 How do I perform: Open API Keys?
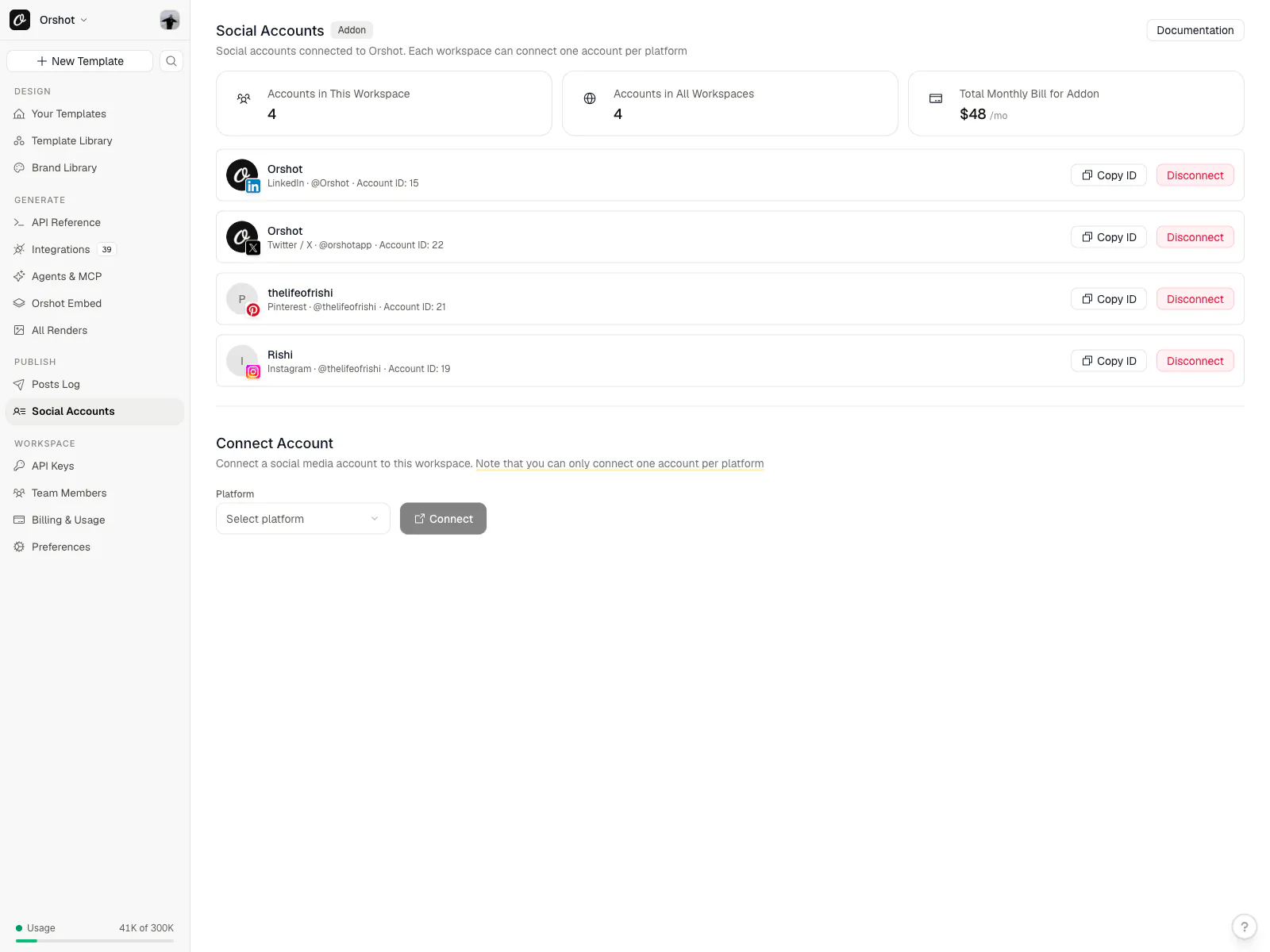click(x=95, y=466)
